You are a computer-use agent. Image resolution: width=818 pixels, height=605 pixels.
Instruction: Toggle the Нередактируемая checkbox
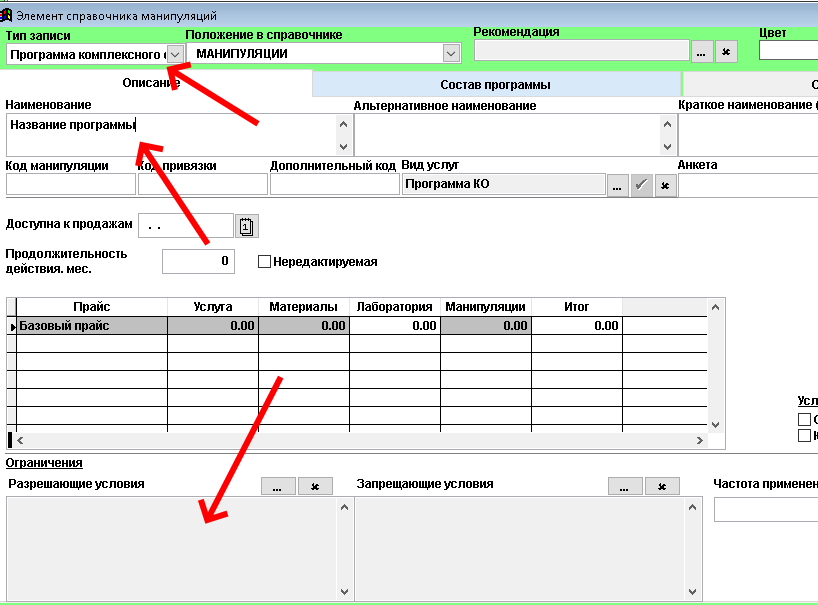265,262
